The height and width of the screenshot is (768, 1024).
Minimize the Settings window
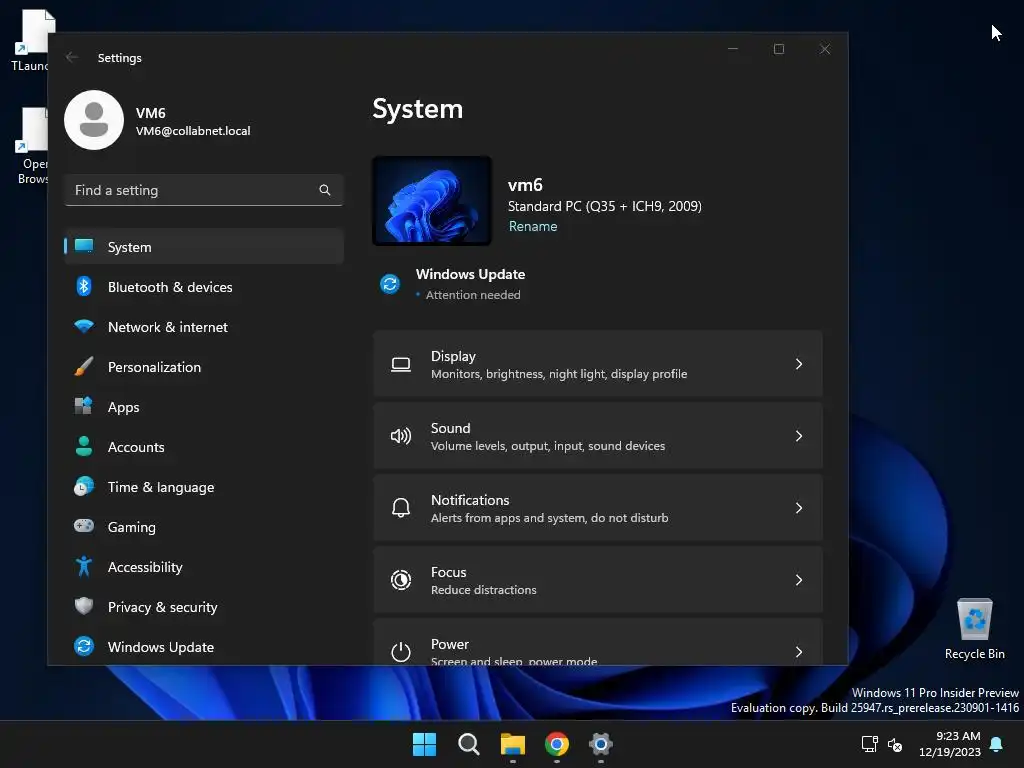(x=733, y=49)
